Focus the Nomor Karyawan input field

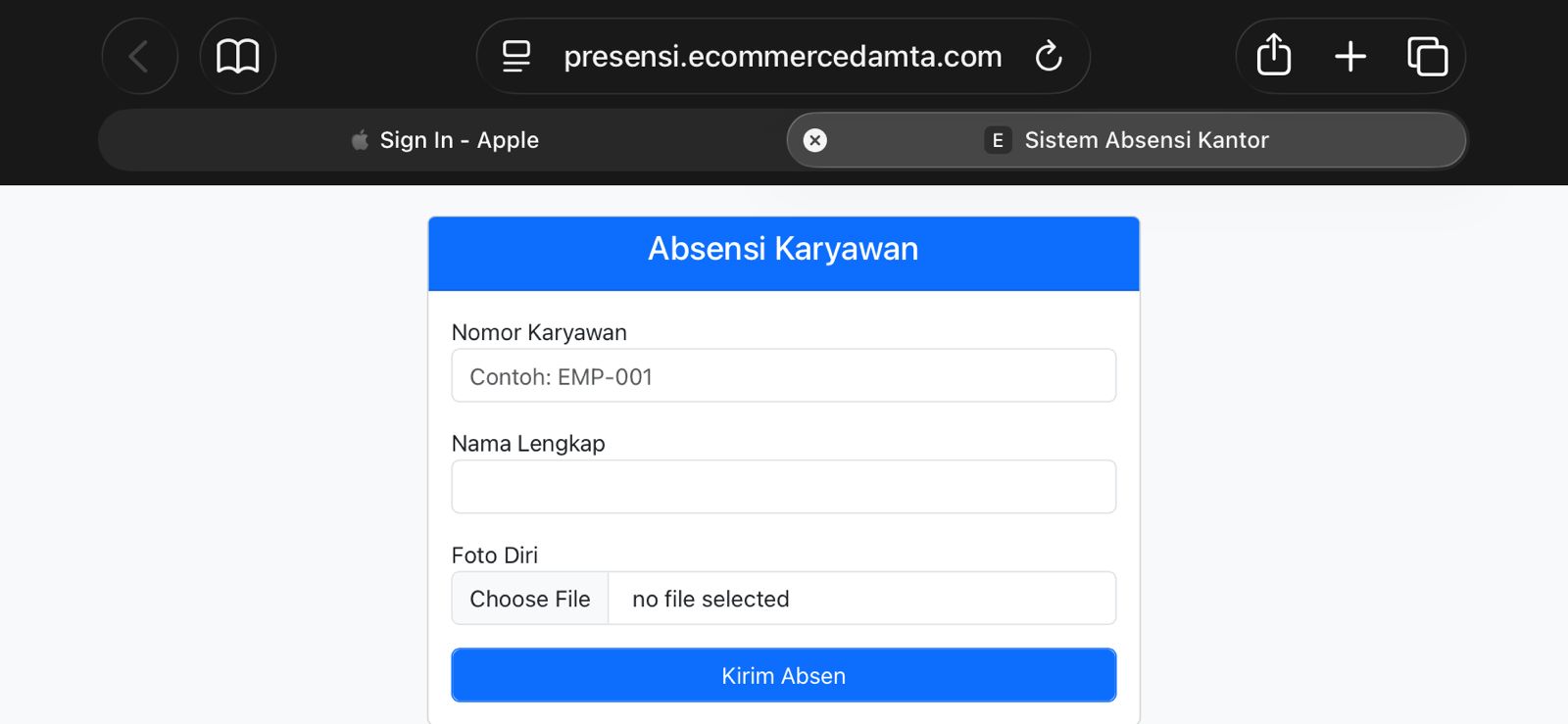tap(783, 376)
